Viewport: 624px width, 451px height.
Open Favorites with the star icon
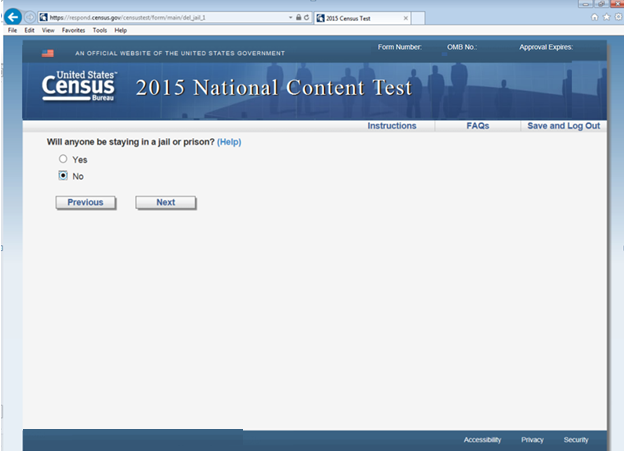(x=606, y=17)
